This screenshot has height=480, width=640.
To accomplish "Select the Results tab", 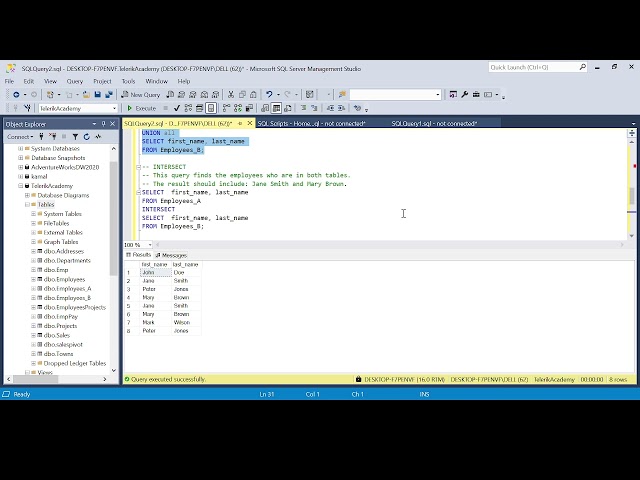I will click(139, 255).
